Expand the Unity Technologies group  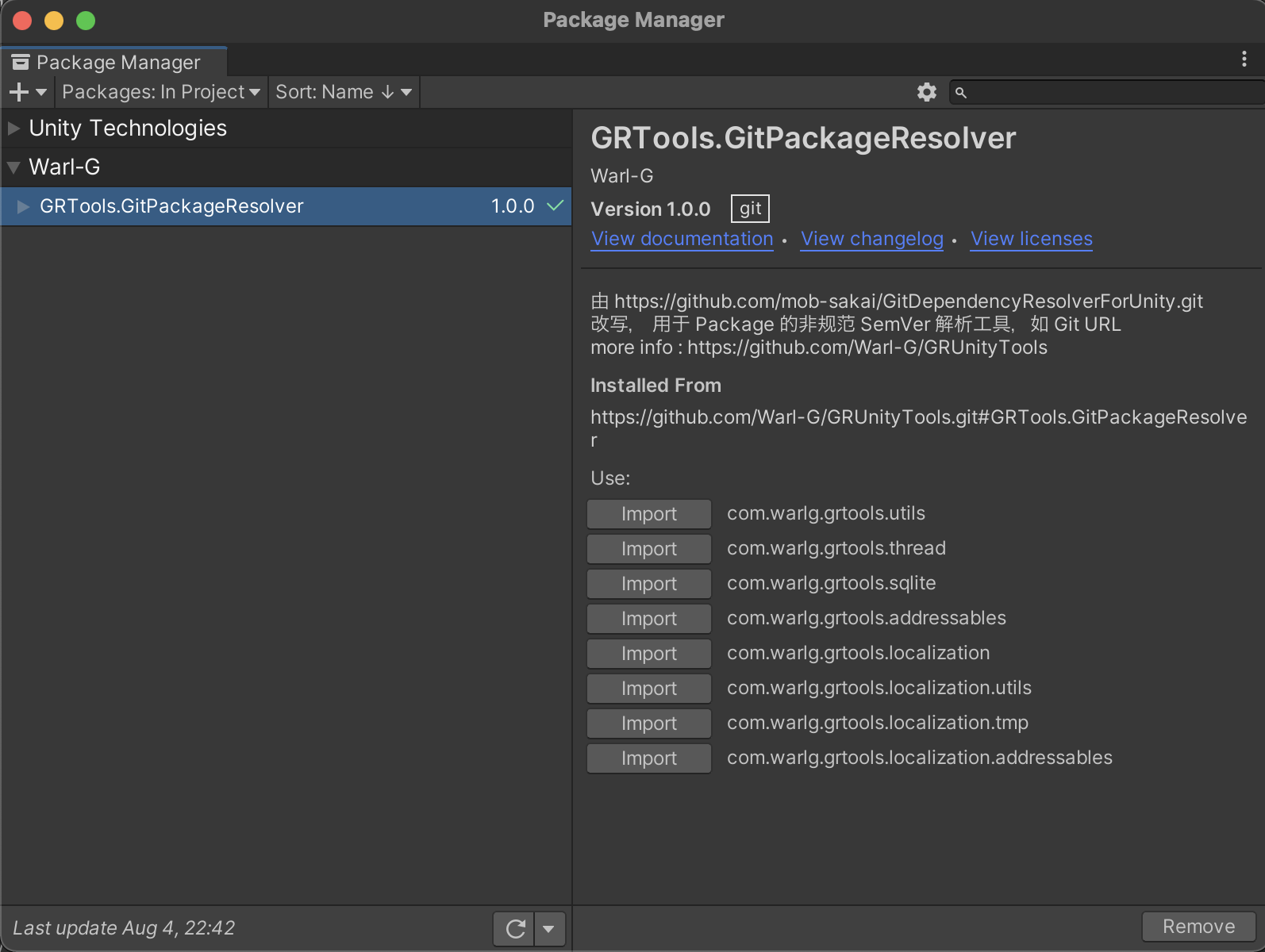(x=13, y=128)
